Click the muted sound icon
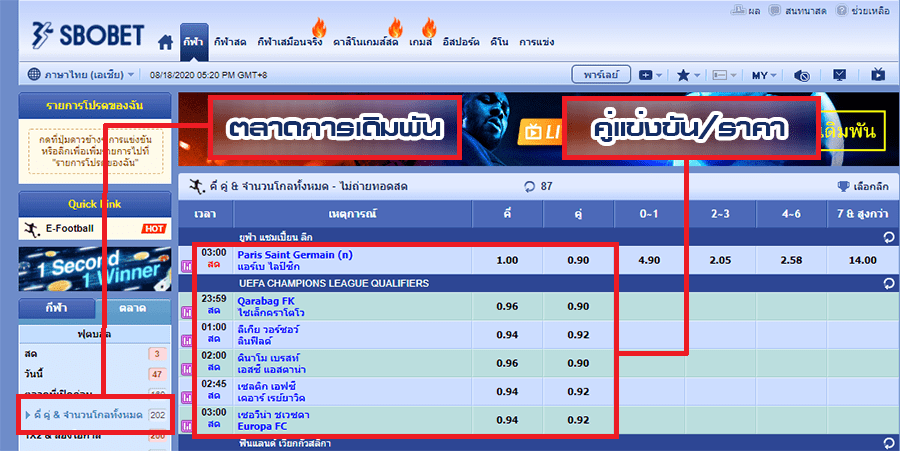 [x=802, y=75]
